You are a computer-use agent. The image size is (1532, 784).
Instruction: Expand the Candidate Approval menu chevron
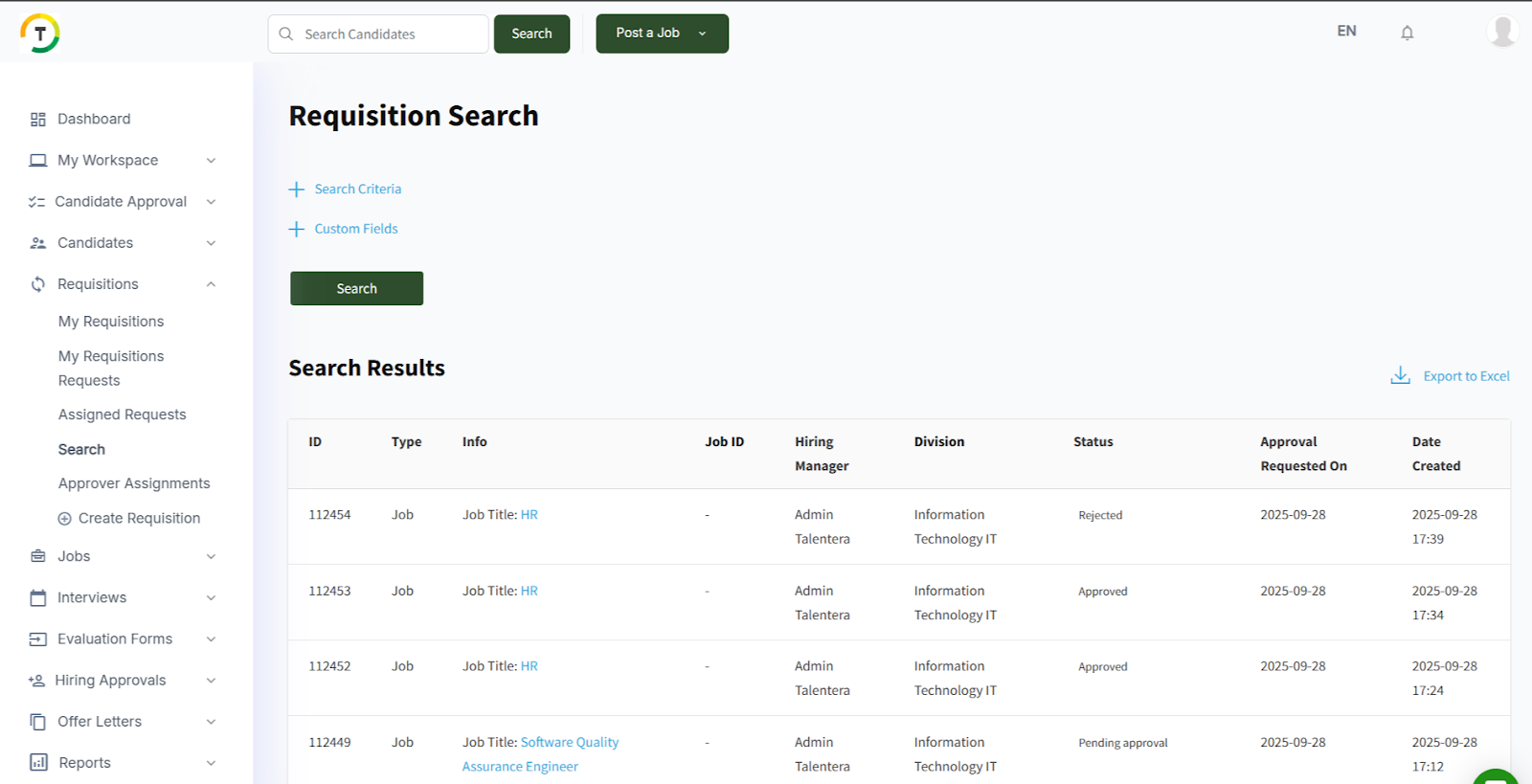[211, 202]
